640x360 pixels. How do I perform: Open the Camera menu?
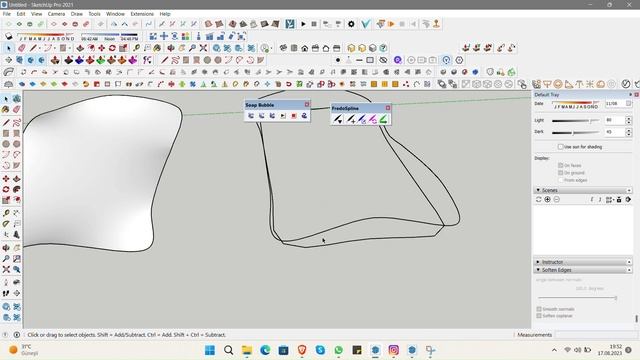(56, 14)
